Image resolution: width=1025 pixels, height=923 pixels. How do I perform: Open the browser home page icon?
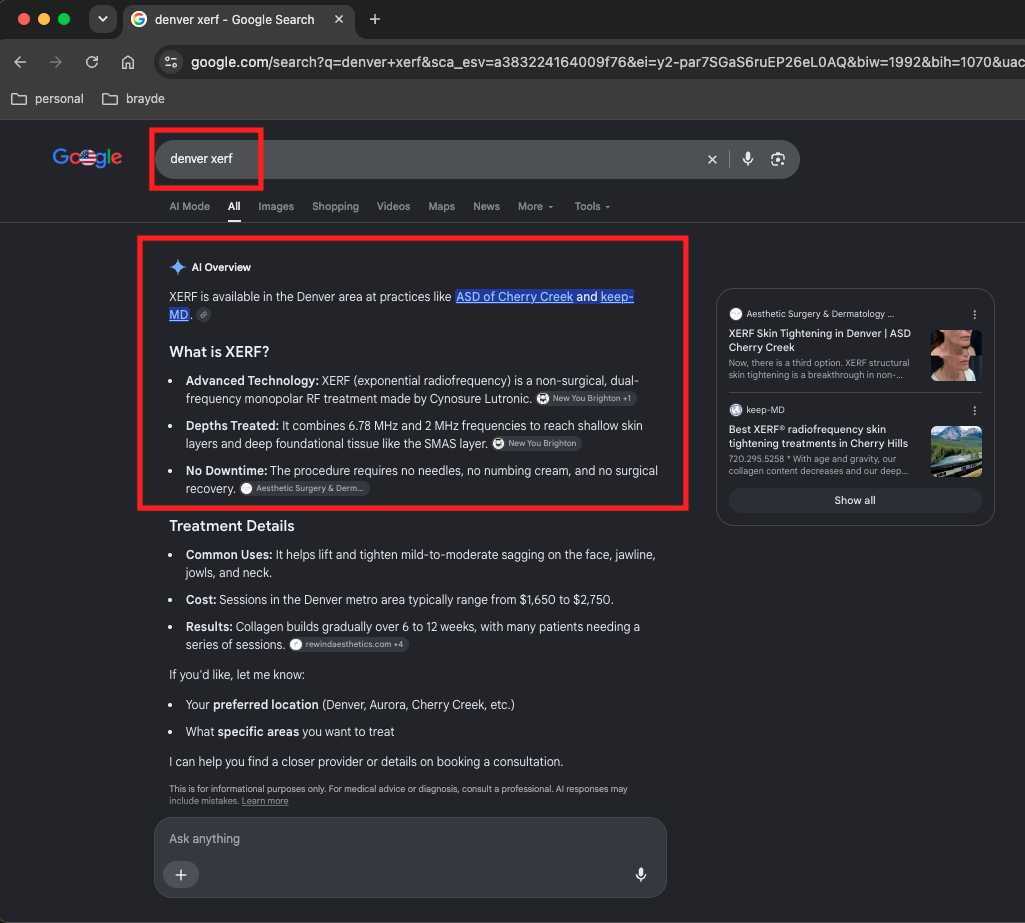[x=128, y=62]
